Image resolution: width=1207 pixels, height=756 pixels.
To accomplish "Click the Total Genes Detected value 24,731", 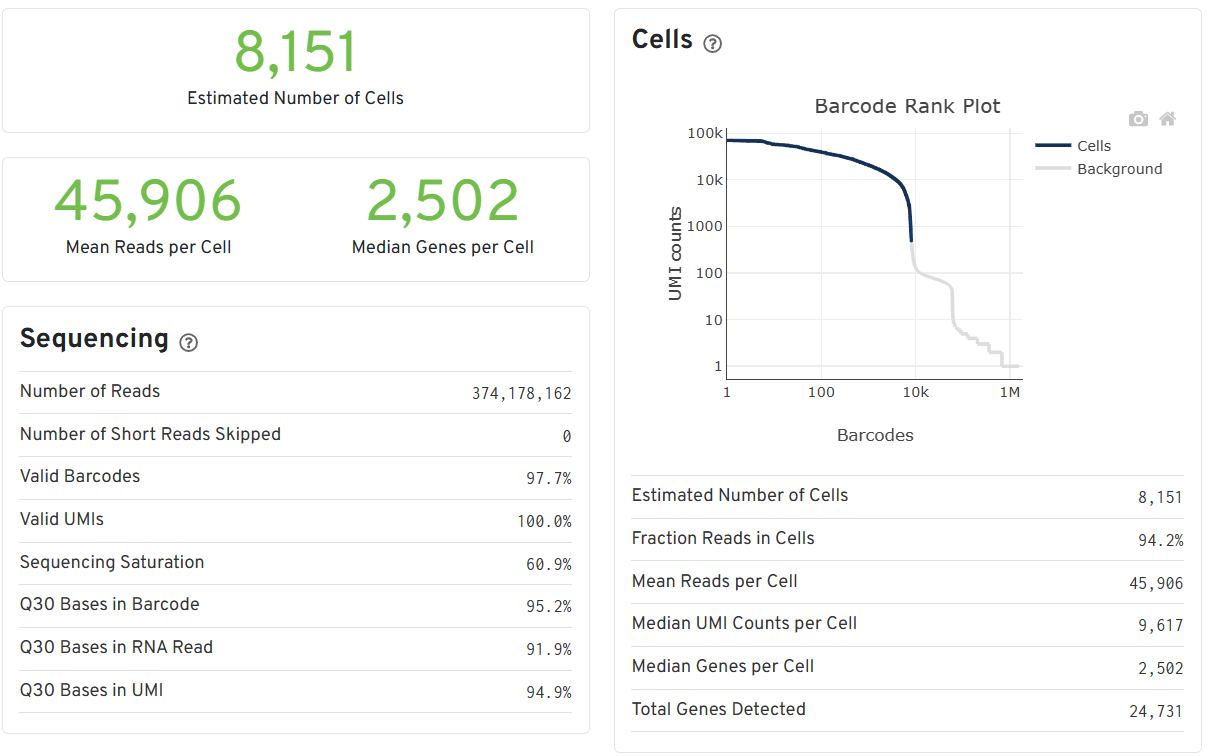I will (x=1155, y=712).
